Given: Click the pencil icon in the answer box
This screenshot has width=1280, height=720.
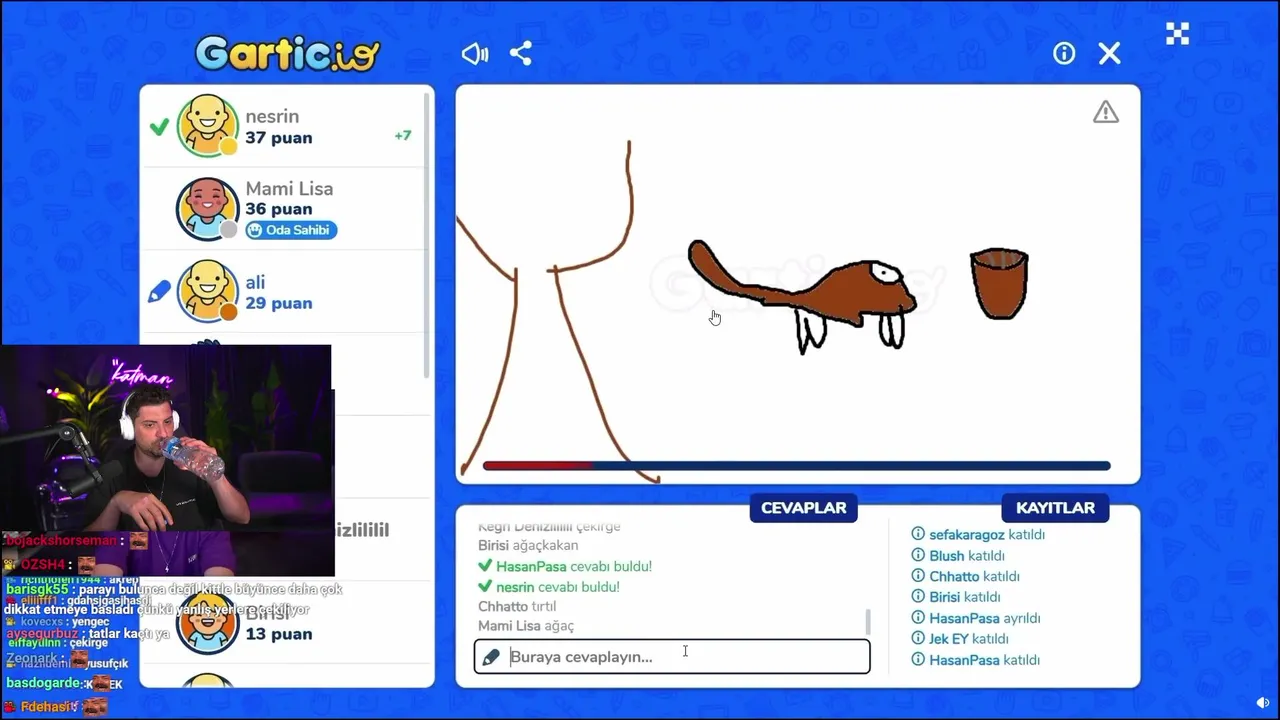Looking at the screenshot, I should pyautogui.click(x=491, y=657).
